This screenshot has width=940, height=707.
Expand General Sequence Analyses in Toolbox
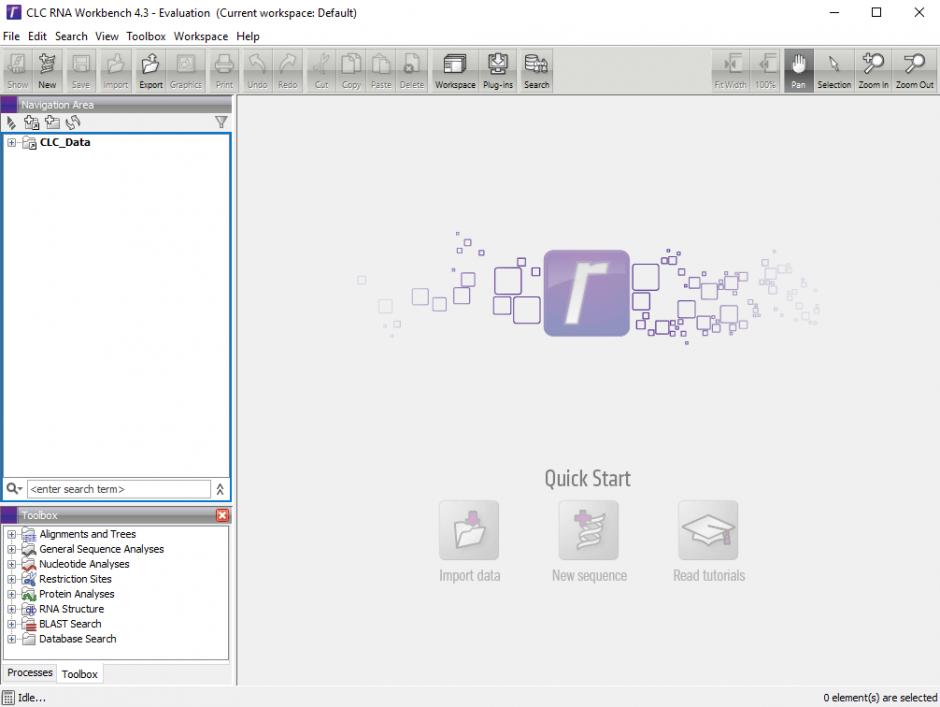pos(11,549)
